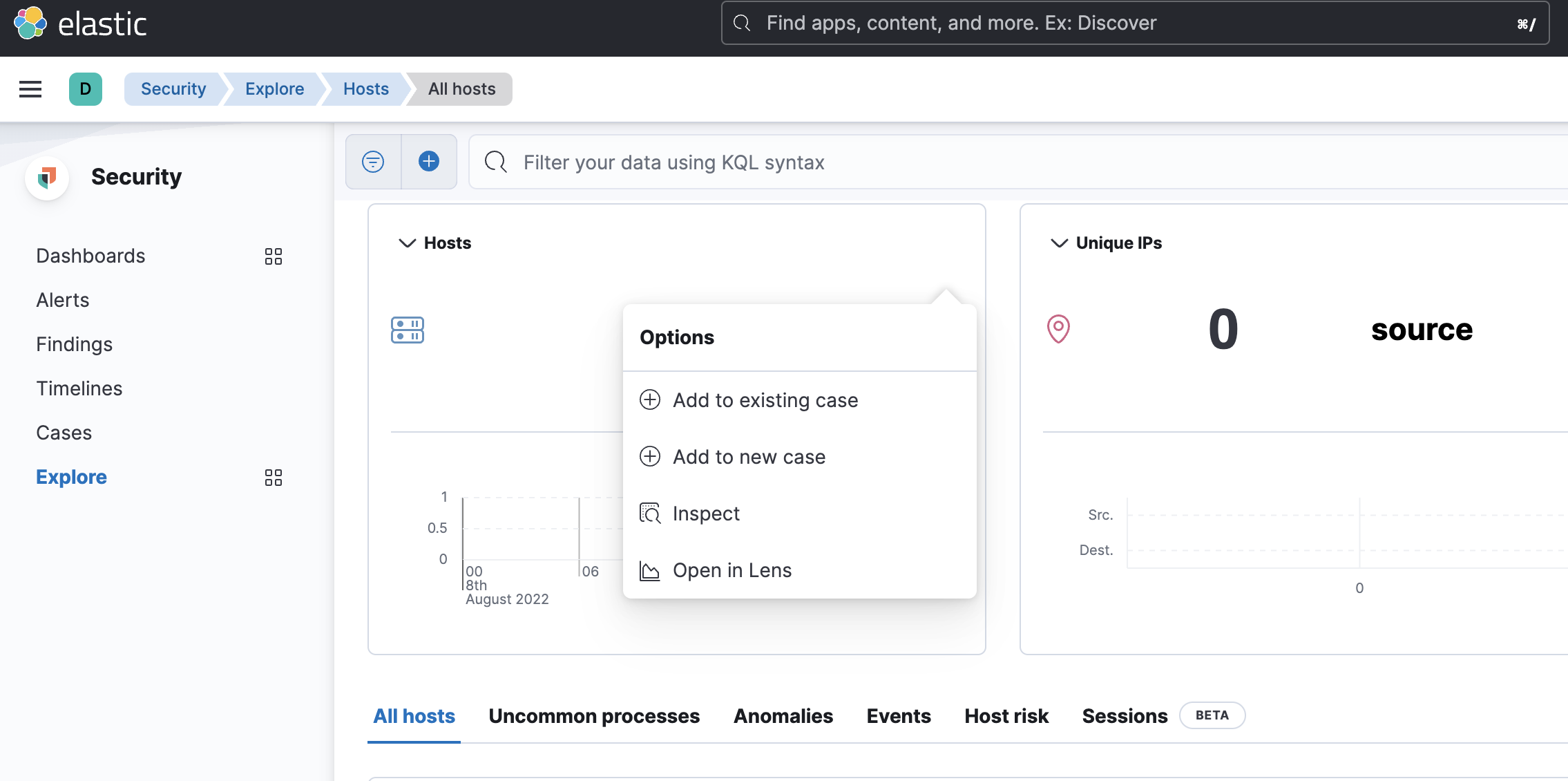Choose Open in Lens option
Viewport: 1568px width, 781px height.
tap(732, 570)
